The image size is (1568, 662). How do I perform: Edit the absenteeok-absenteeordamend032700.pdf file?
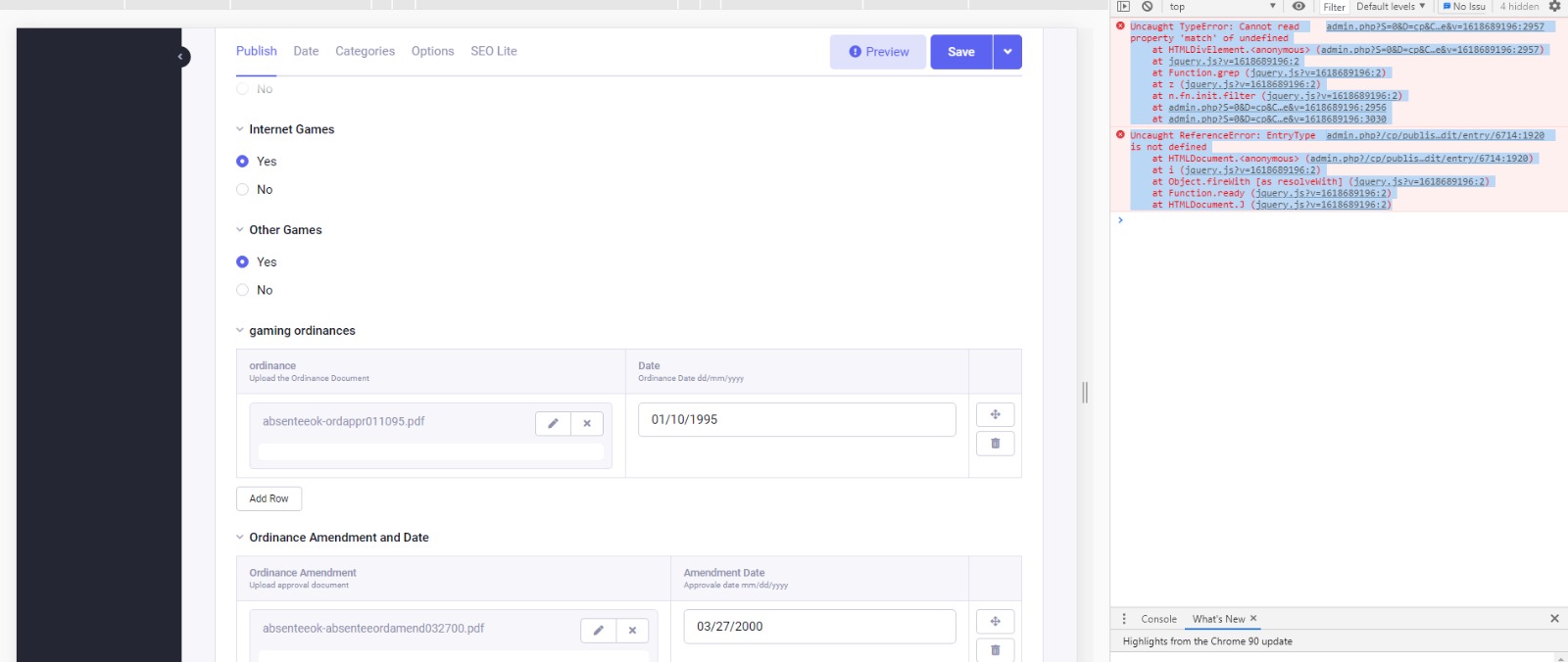598,631
